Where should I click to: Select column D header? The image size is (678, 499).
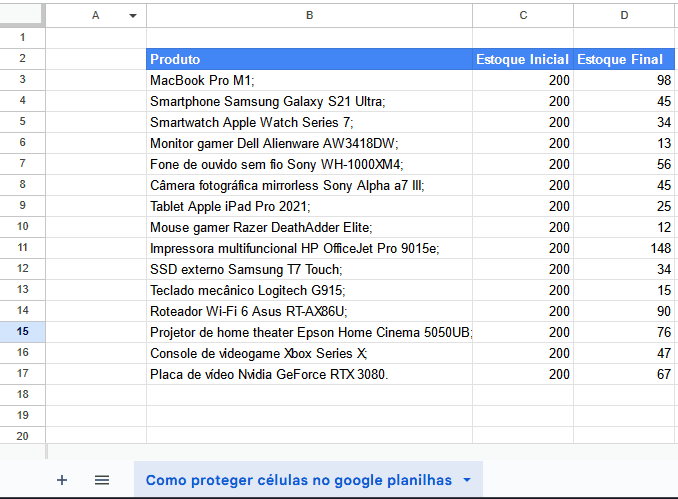point(624,15)
